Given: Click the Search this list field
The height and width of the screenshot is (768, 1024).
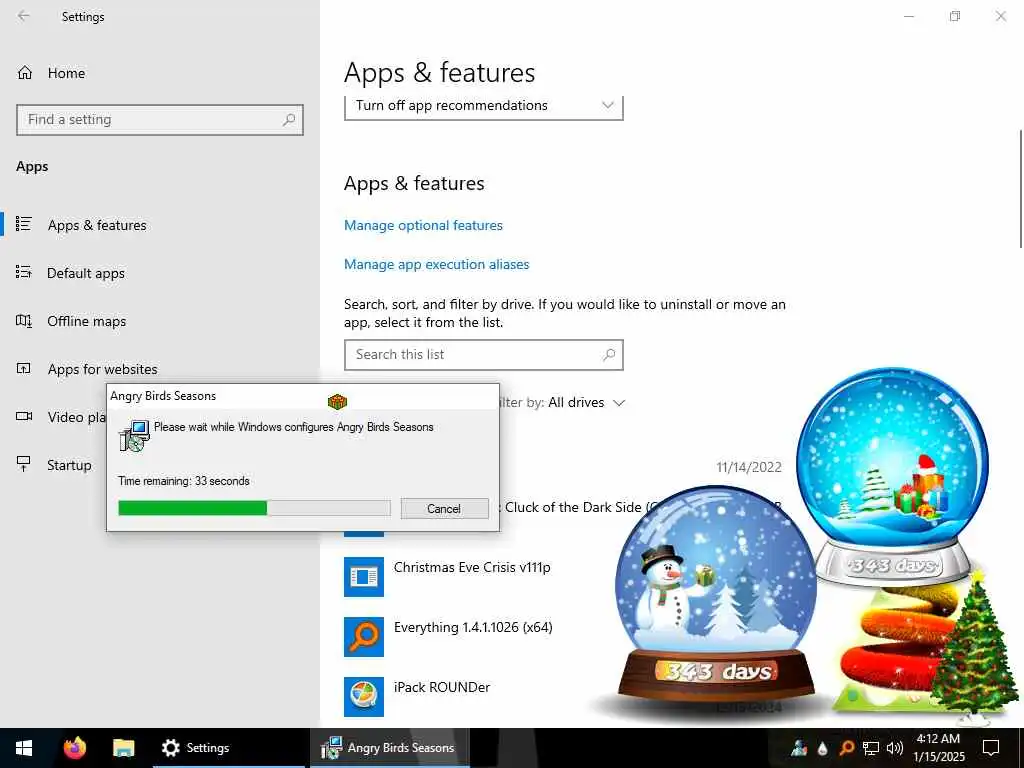Looking at the screenshot, I should [x=483, y=355].
